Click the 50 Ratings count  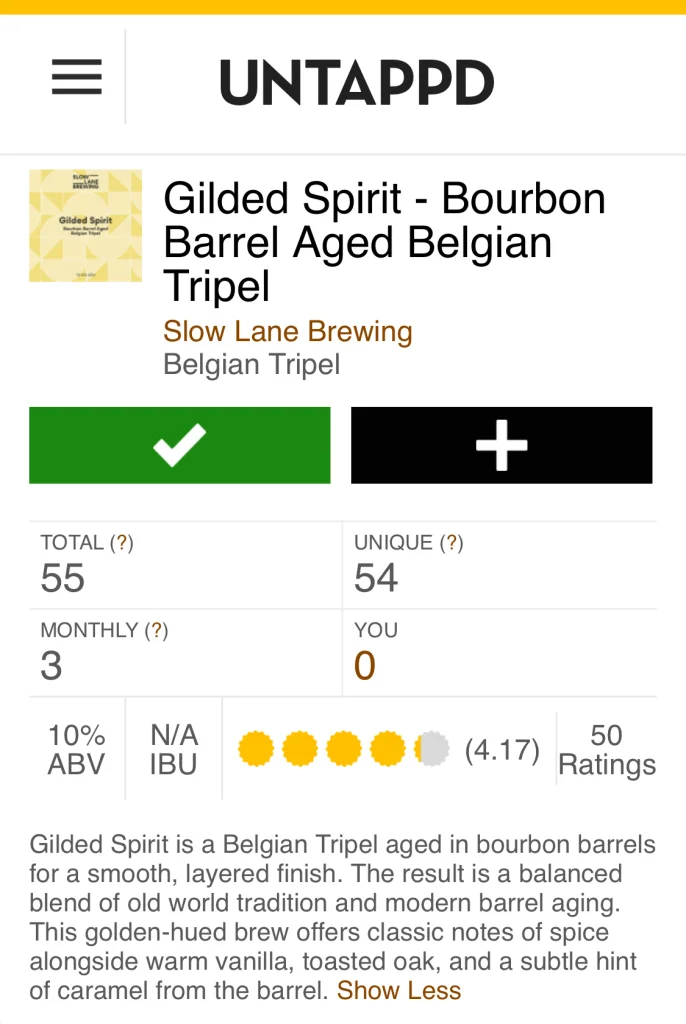pos(606,750)
